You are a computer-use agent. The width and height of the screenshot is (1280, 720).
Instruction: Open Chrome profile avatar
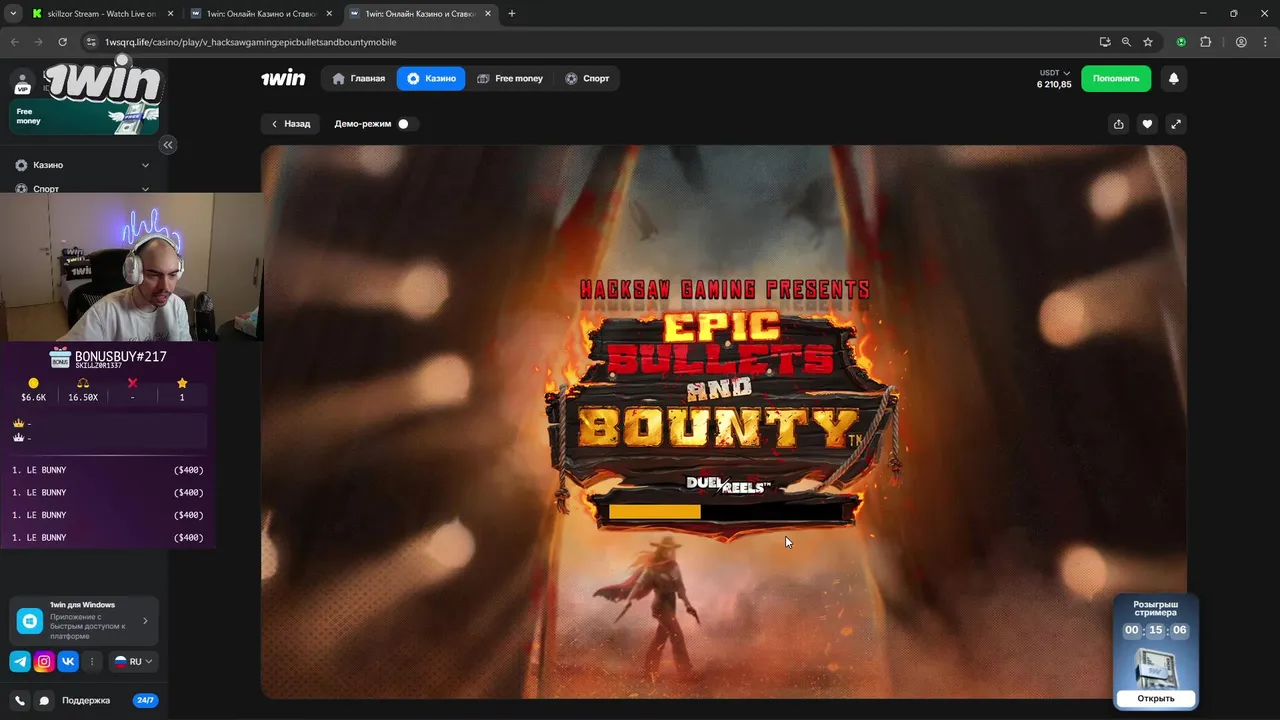(1241, 42)
